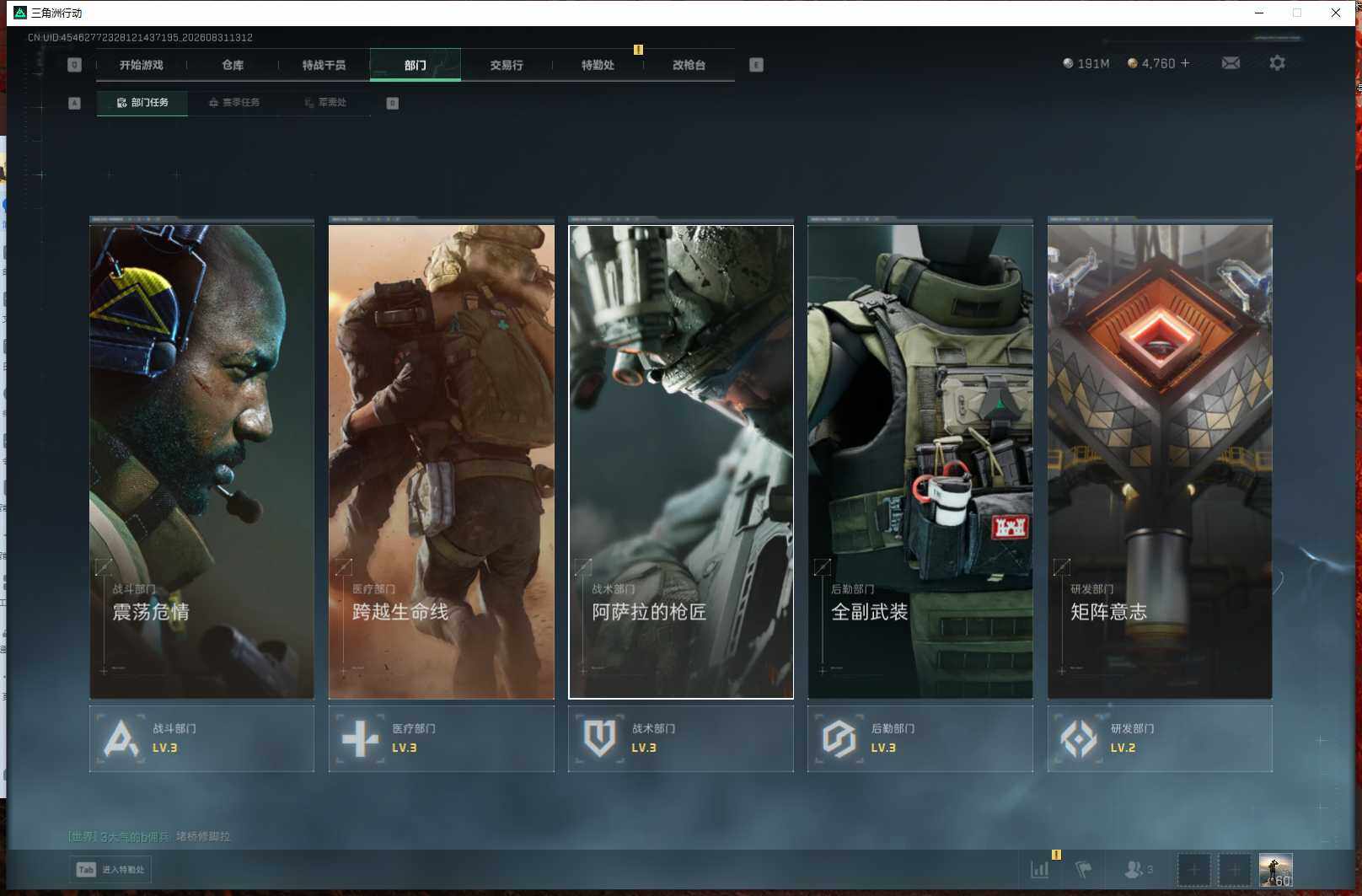Screen dimensions: 1362x896
Task: Select the 部门 tab
Action: pos(415,65)
